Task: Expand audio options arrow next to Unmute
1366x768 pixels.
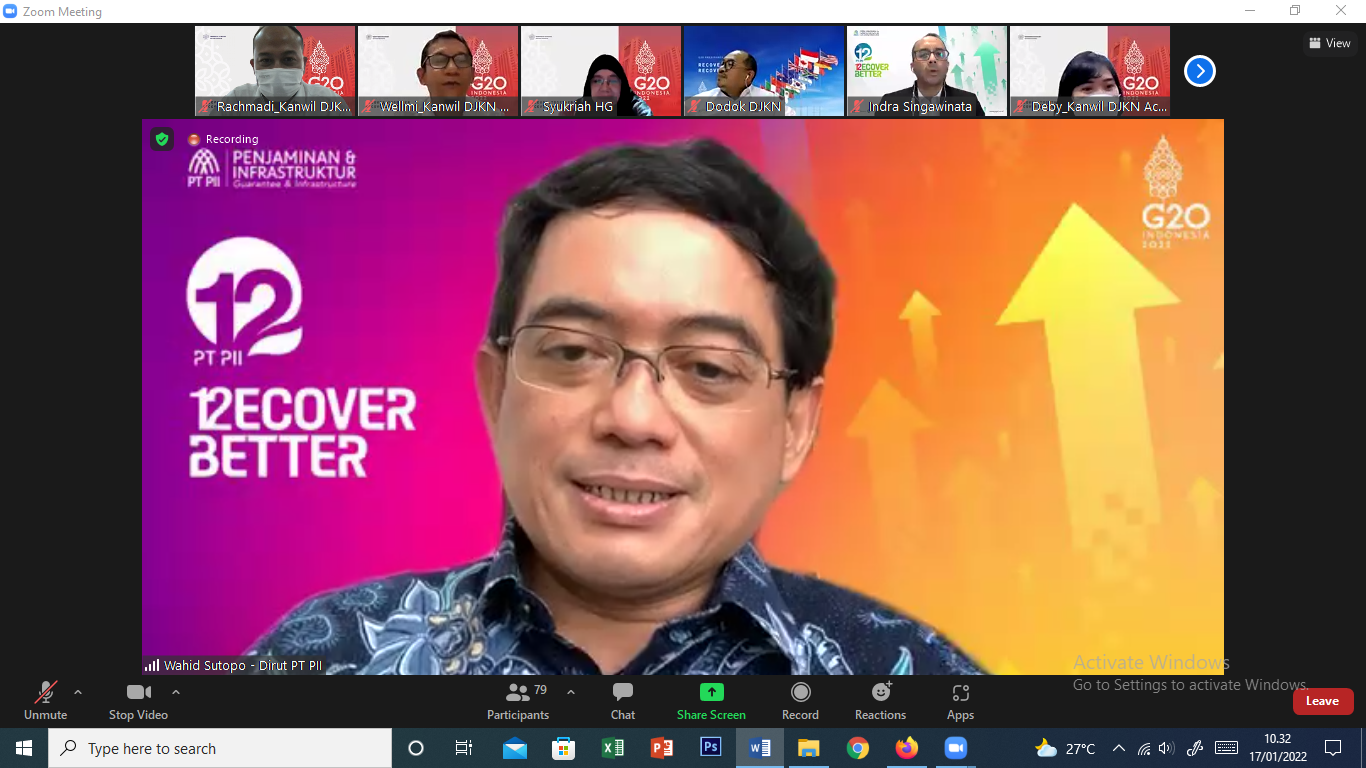Action: [x=78, y=692]
